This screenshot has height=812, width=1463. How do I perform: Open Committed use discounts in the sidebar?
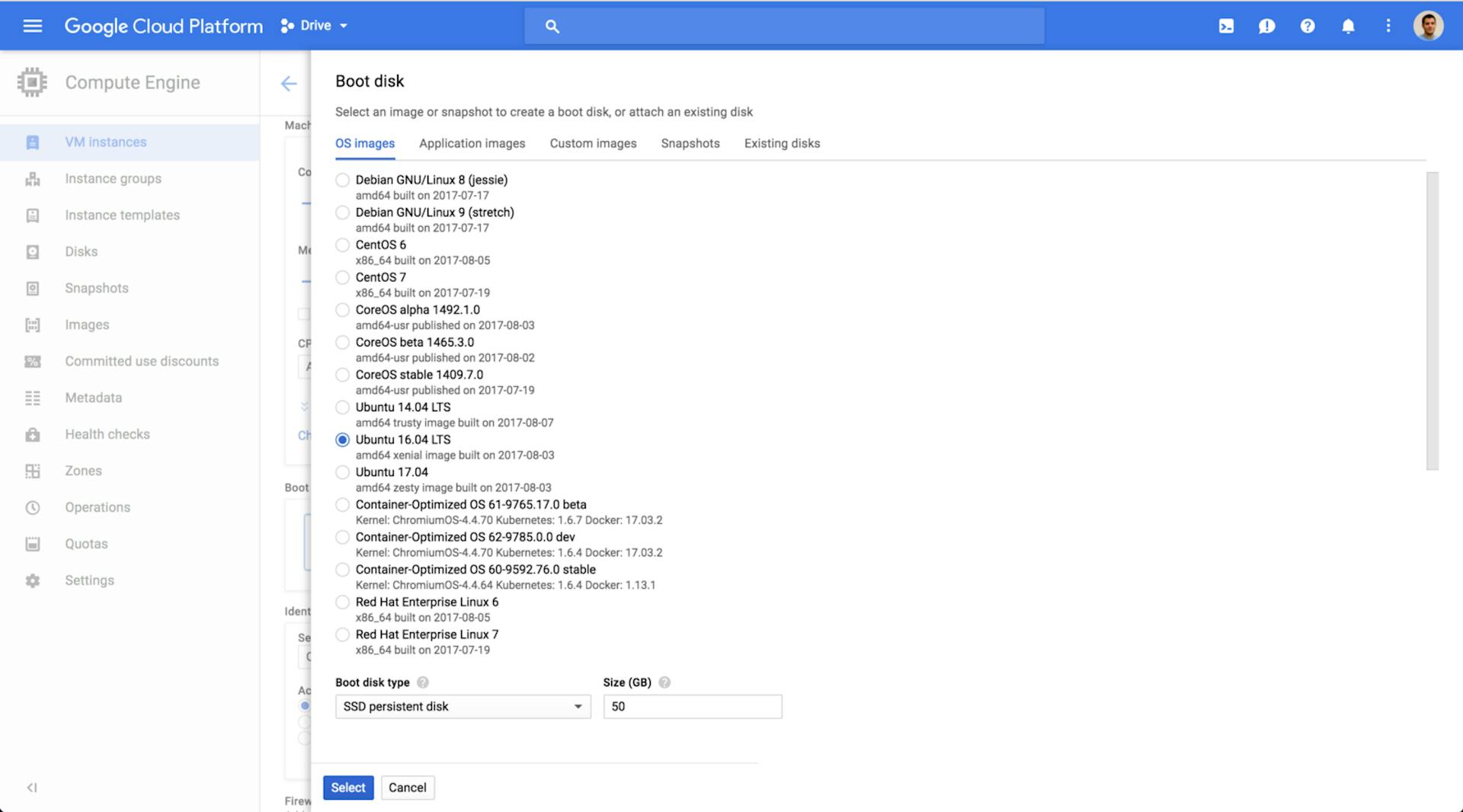pos(141,361)
